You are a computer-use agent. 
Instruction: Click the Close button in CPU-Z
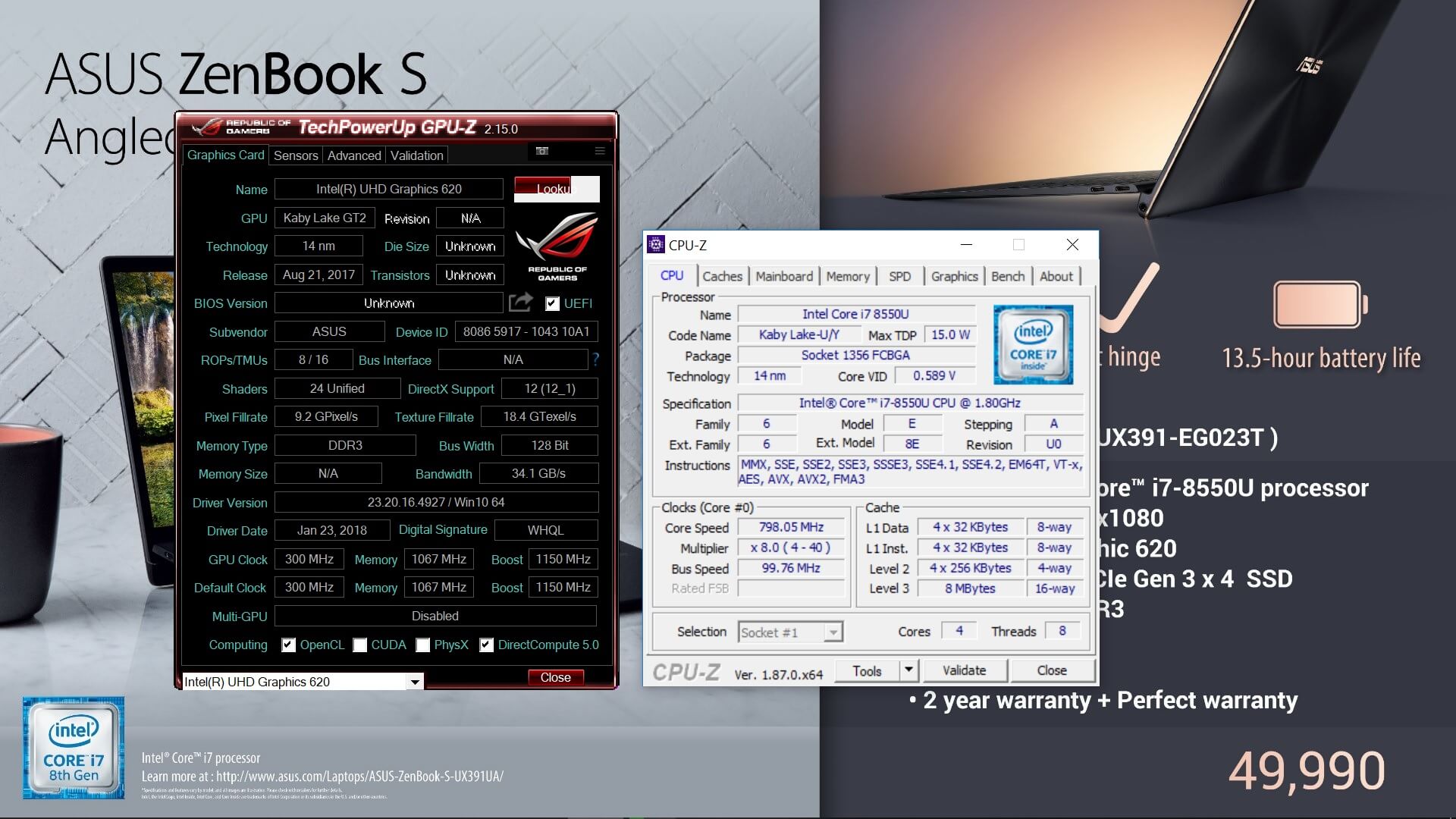1052,670
